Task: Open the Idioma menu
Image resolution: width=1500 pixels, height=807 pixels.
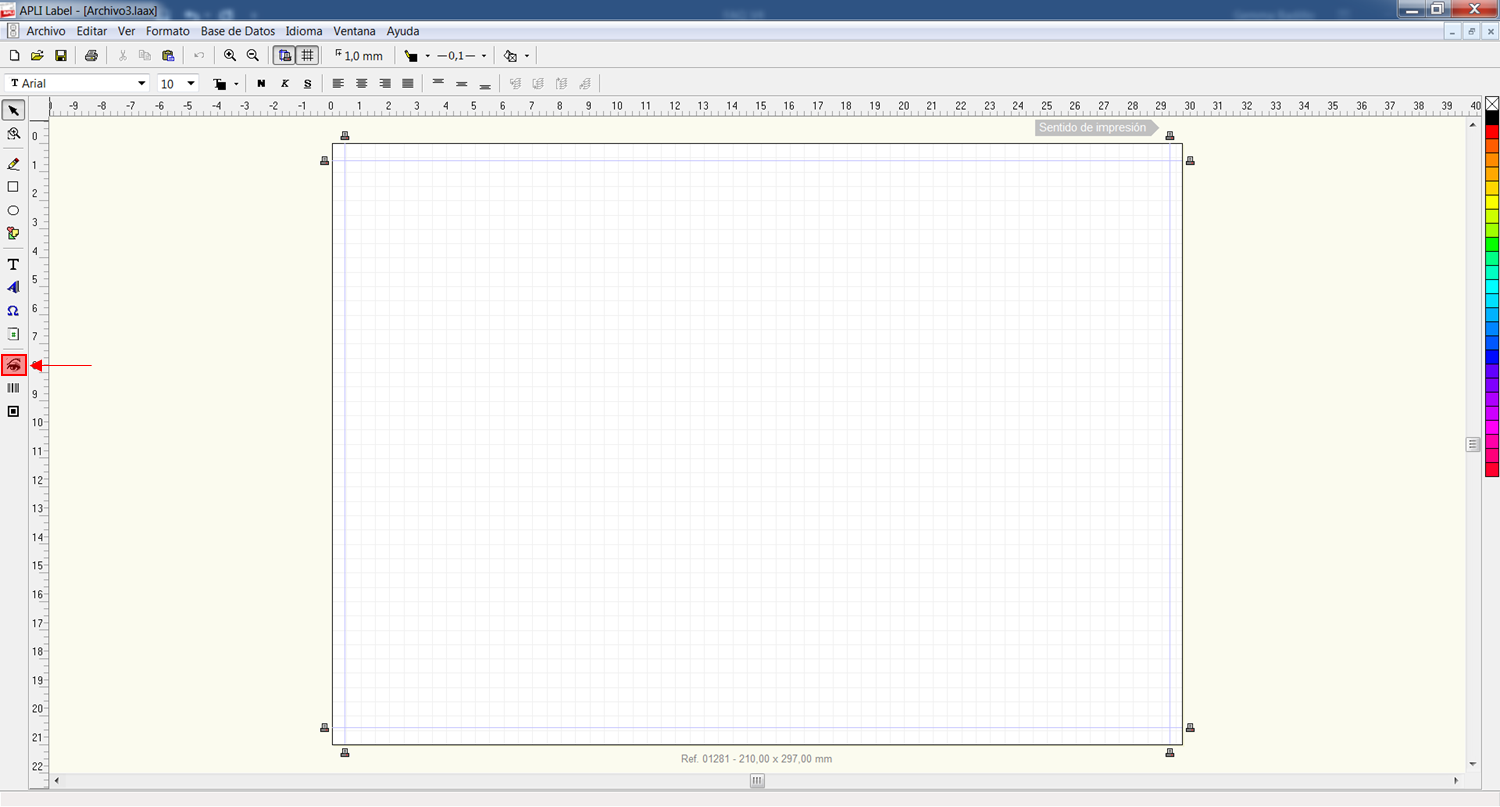Action: (304, 31)
